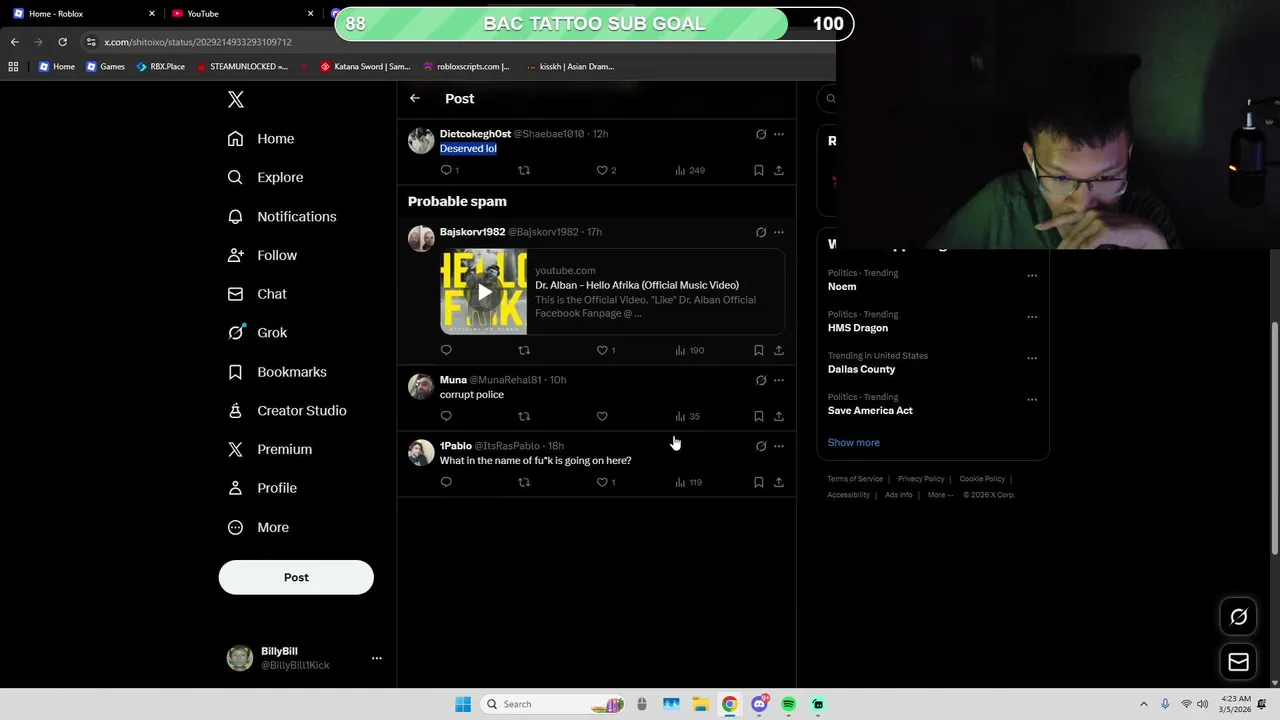The height and width of the screenshot is (720, 1280).
Task: Open options for HMS Dragon trend
Action: point(1031,317)
